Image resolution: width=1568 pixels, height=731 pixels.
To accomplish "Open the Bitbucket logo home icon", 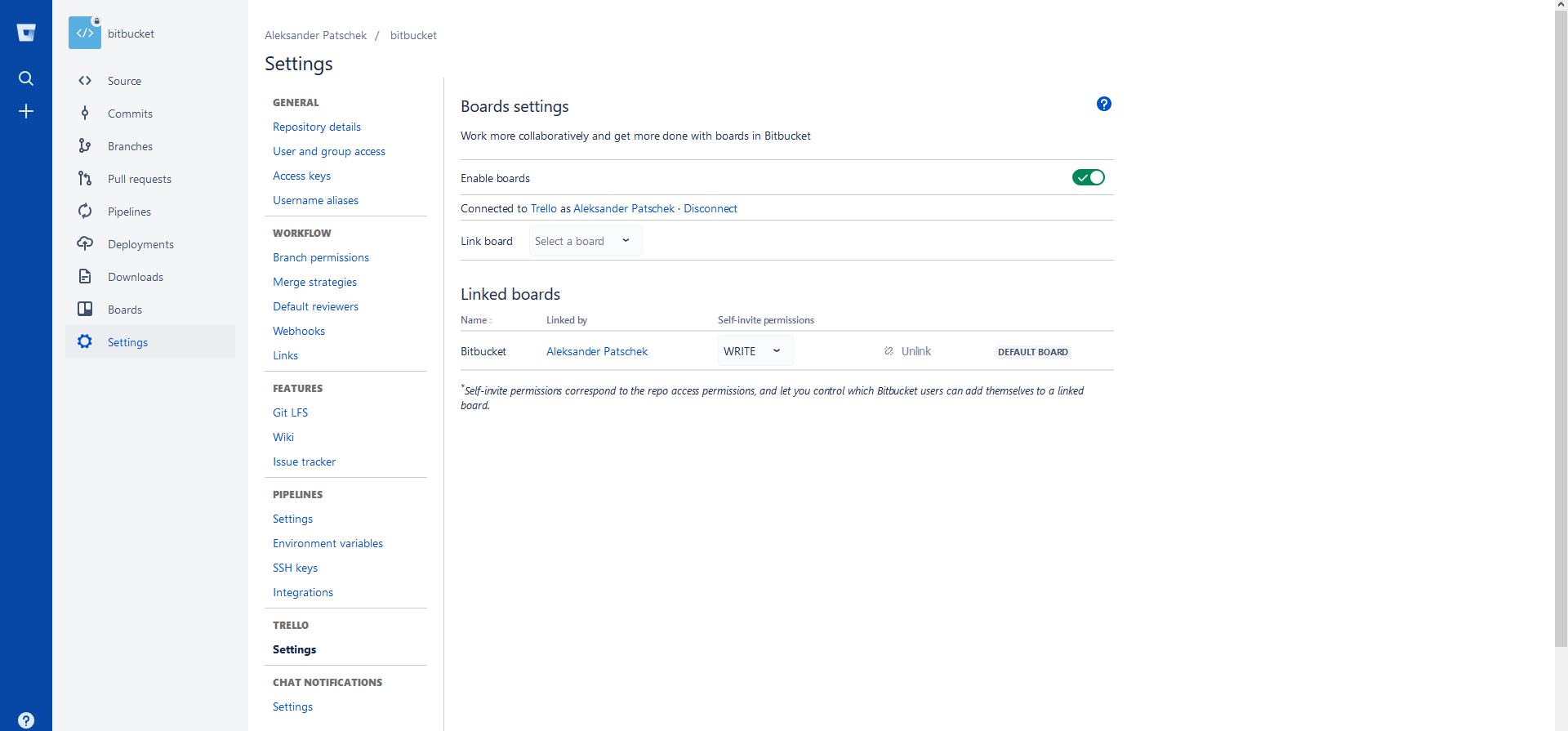I will coord(26,33).
